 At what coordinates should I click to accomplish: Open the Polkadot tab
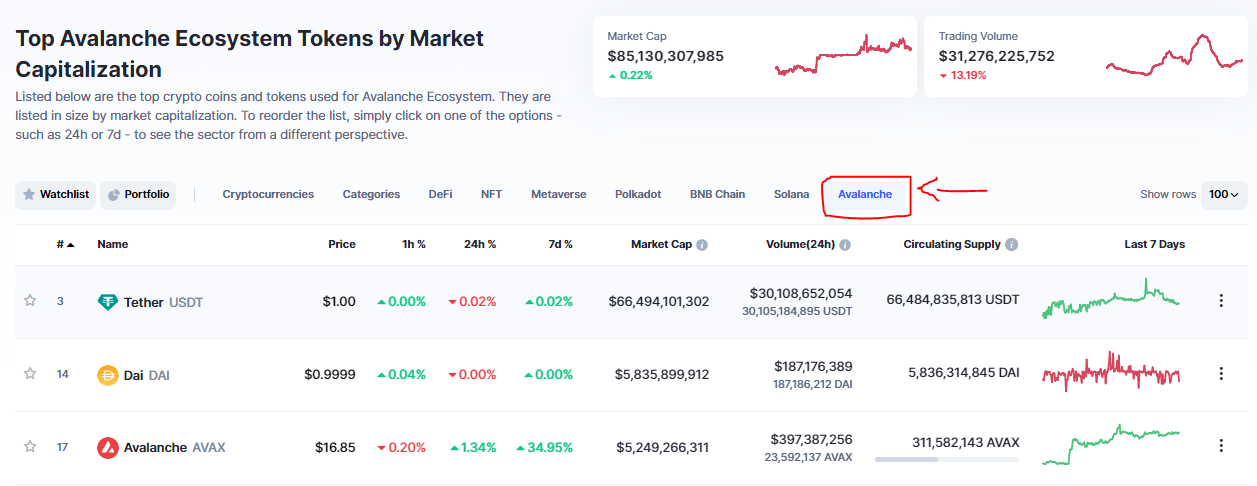pos(638,195)
